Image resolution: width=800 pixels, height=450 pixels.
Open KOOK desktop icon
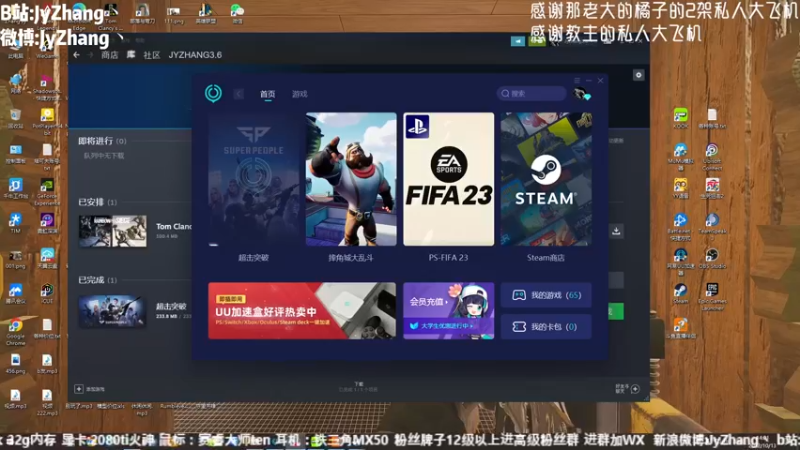[x=681, y=118]
